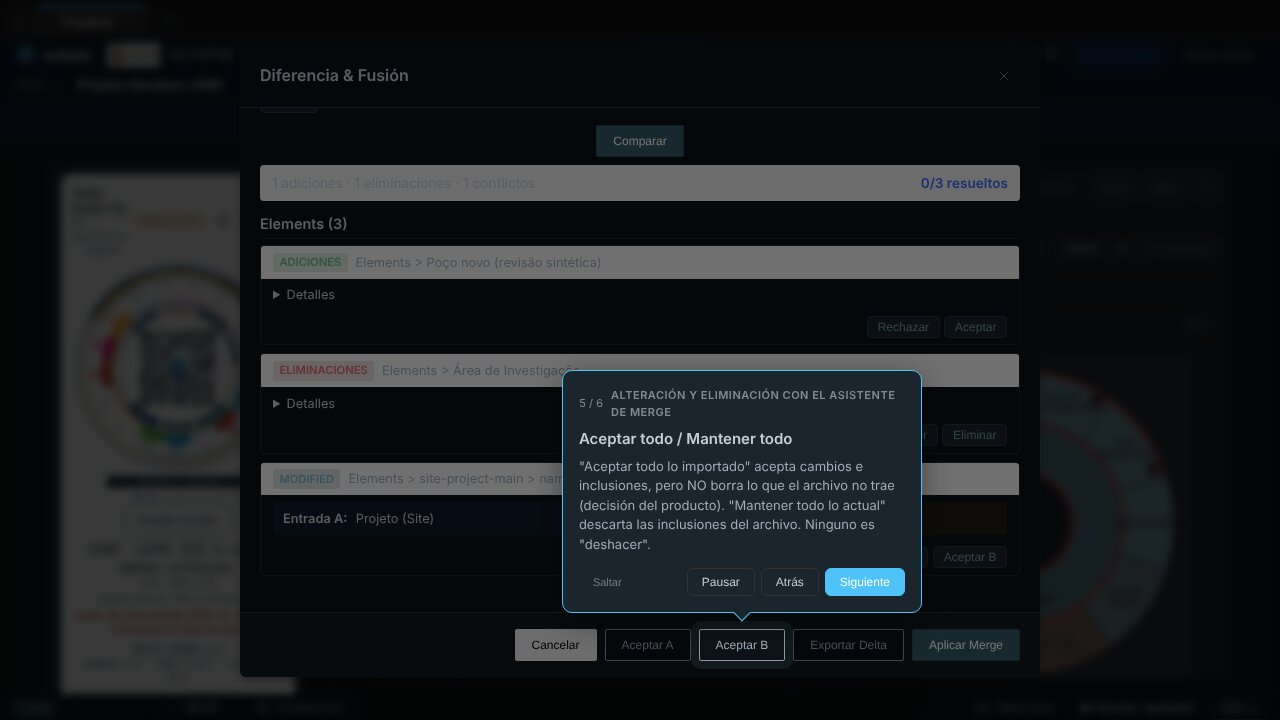The height and width of the screenshot is (720, 1280).
Task: Close the Diferencia & Fusión dialog
Action: point(1004,76)
